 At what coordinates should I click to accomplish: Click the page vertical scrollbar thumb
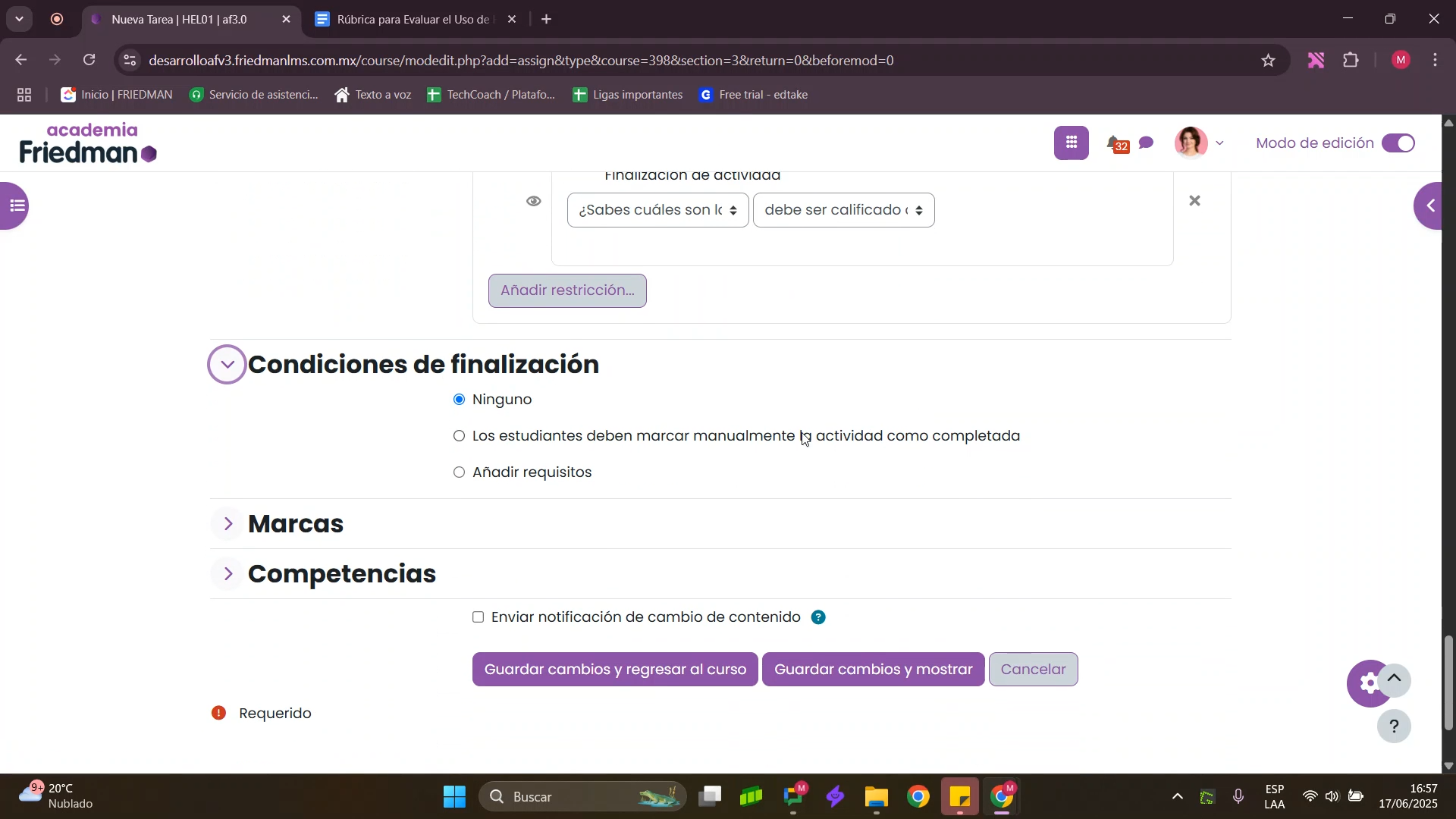point(1448,682)
